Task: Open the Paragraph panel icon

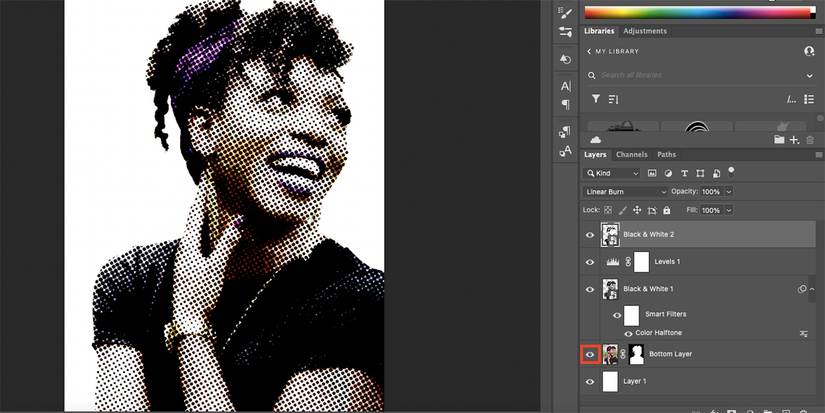Action: 566,104
